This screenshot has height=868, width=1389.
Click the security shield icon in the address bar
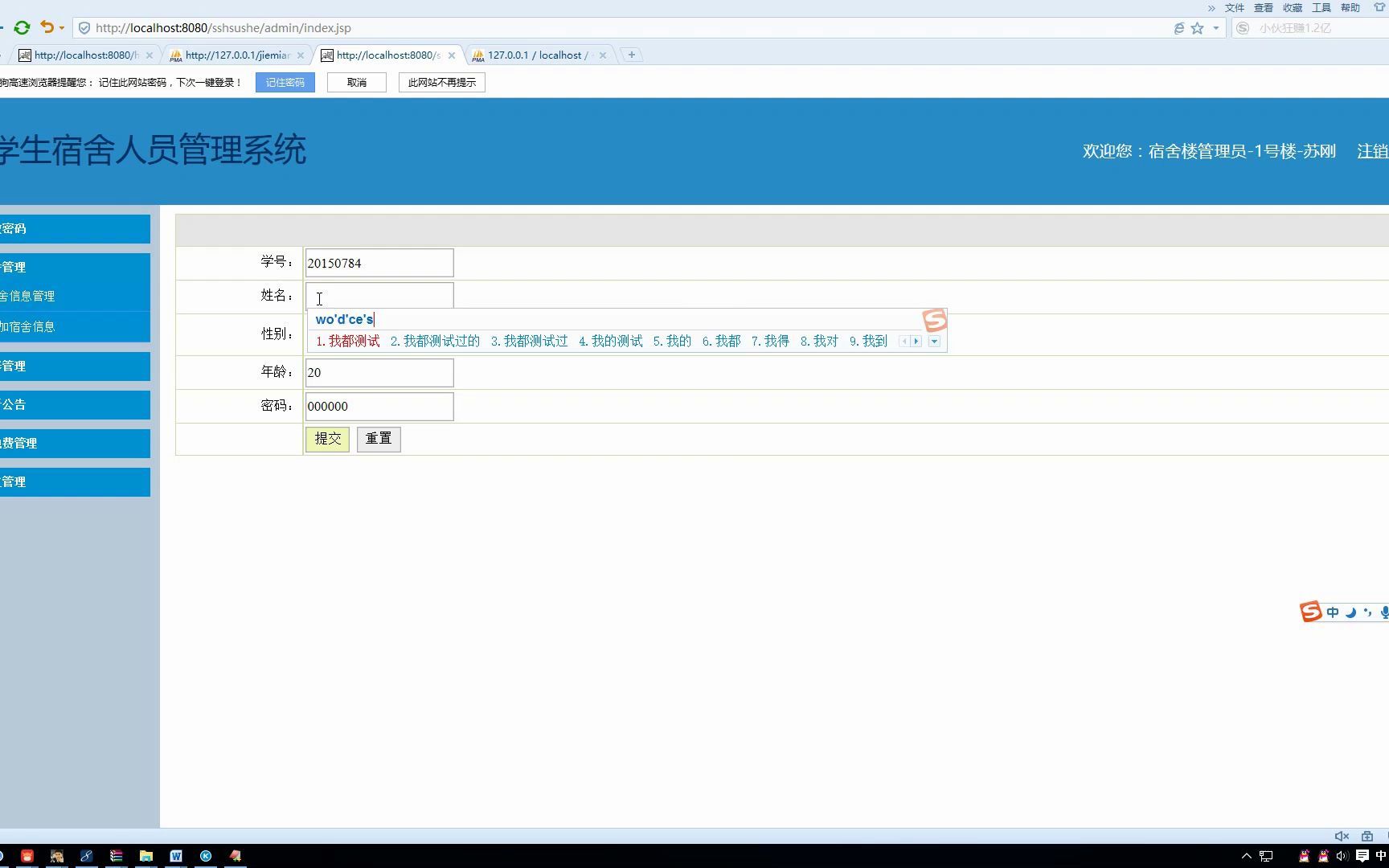point(84,28)
